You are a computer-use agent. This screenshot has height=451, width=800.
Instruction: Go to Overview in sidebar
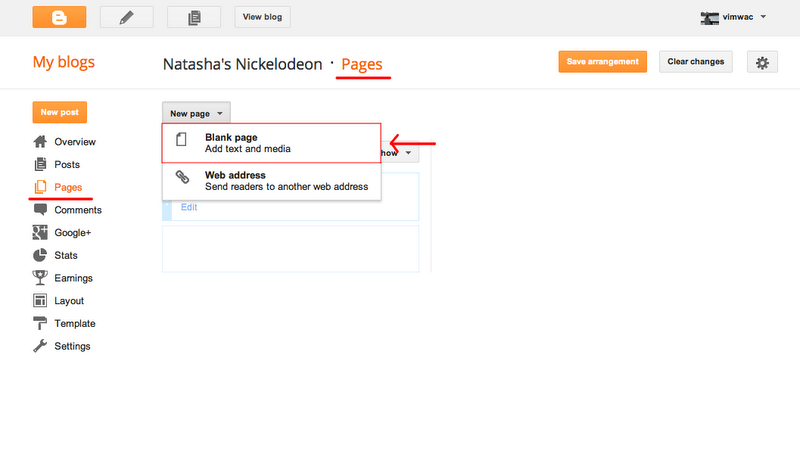pyautogui.click(x=75, y=142)
